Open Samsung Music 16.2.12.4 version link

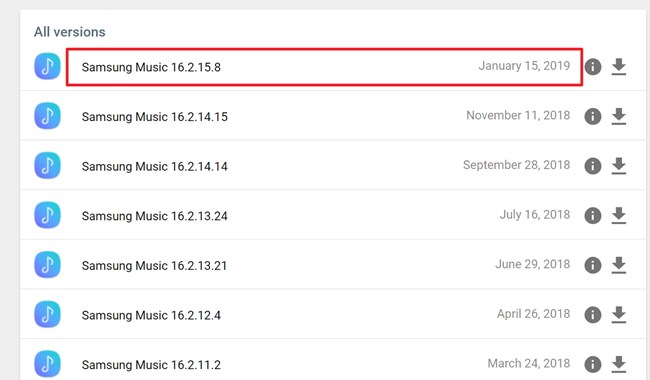point(151,315)
